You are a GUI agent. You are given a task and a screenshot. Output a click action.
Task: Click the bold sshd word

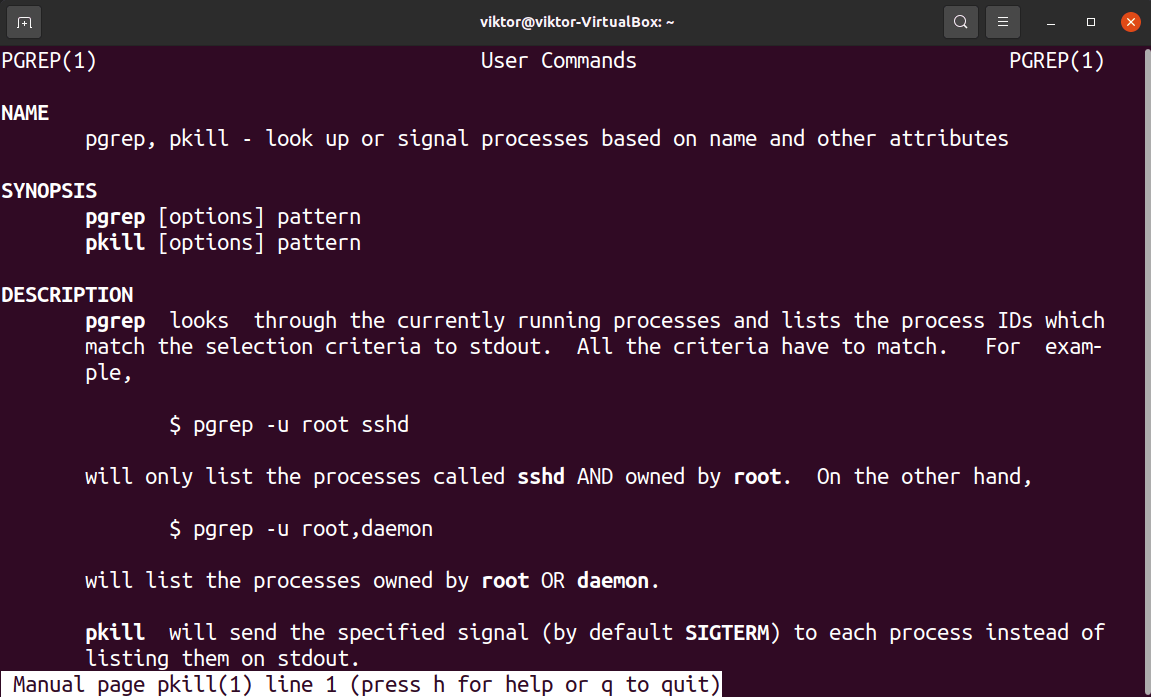coord(540,476)
